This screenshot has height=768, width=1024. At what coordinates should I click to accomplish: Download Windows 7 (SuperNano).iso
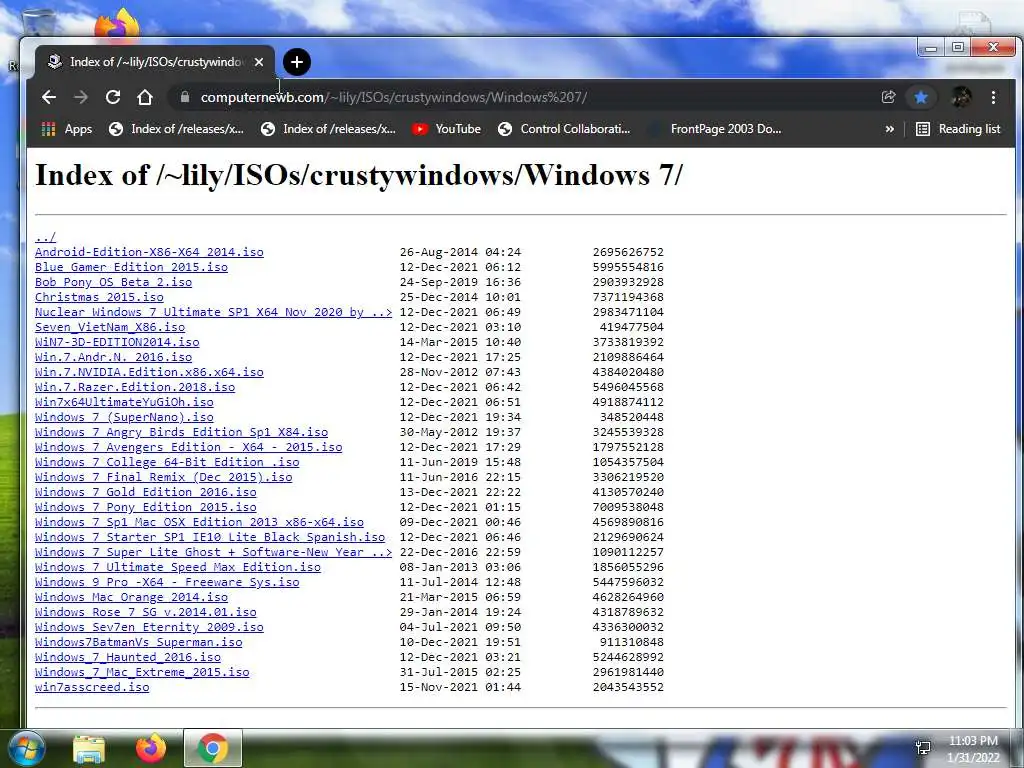(124, 417)
